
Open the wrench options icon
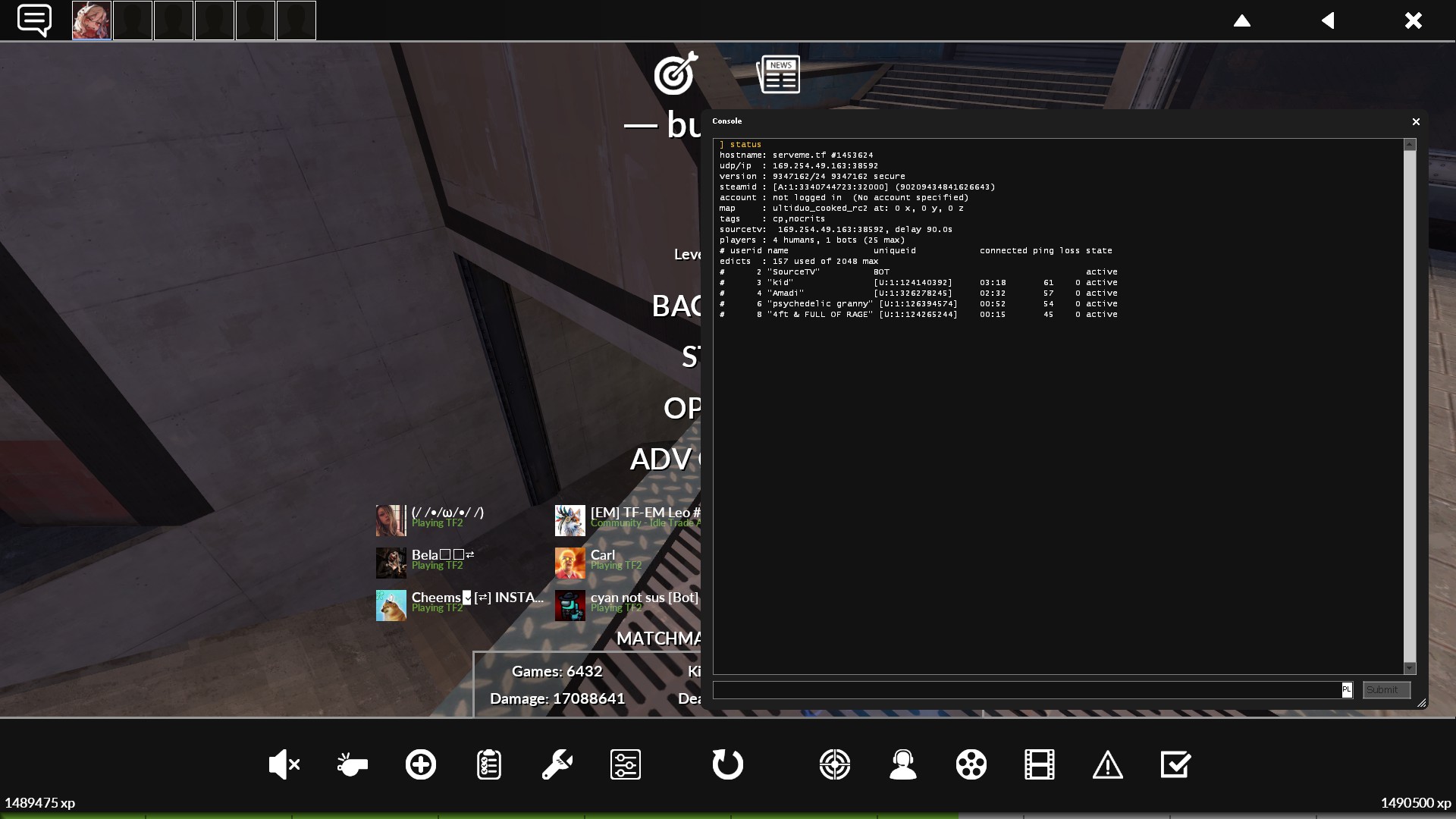click(557, 764)
